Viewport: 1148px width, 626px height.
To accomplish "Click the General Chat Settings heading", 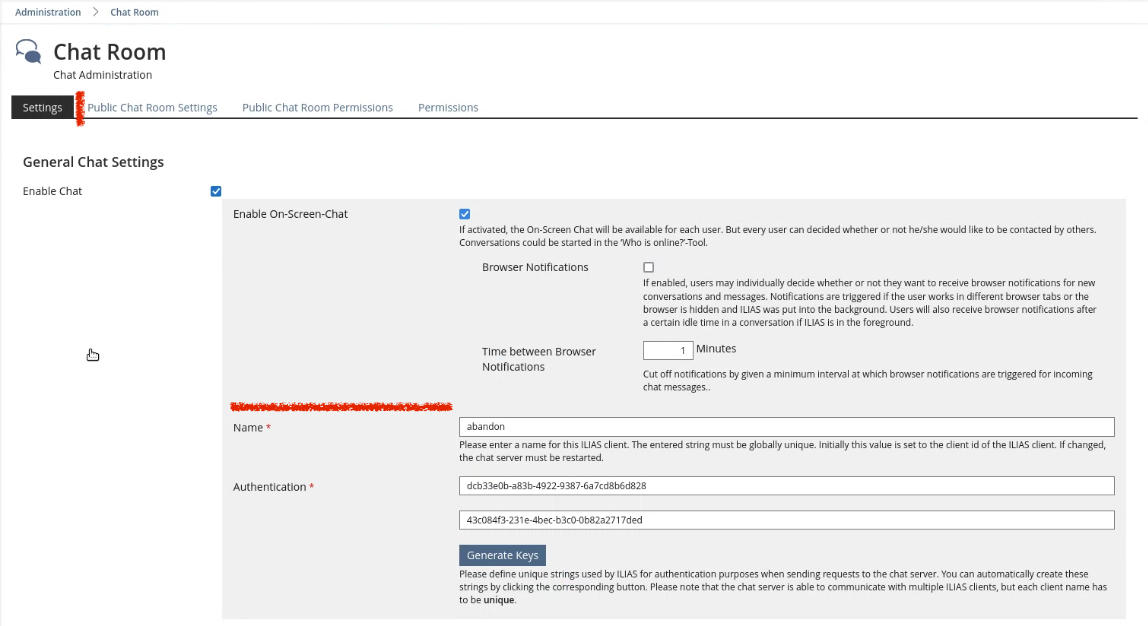I will pos(93,162).
